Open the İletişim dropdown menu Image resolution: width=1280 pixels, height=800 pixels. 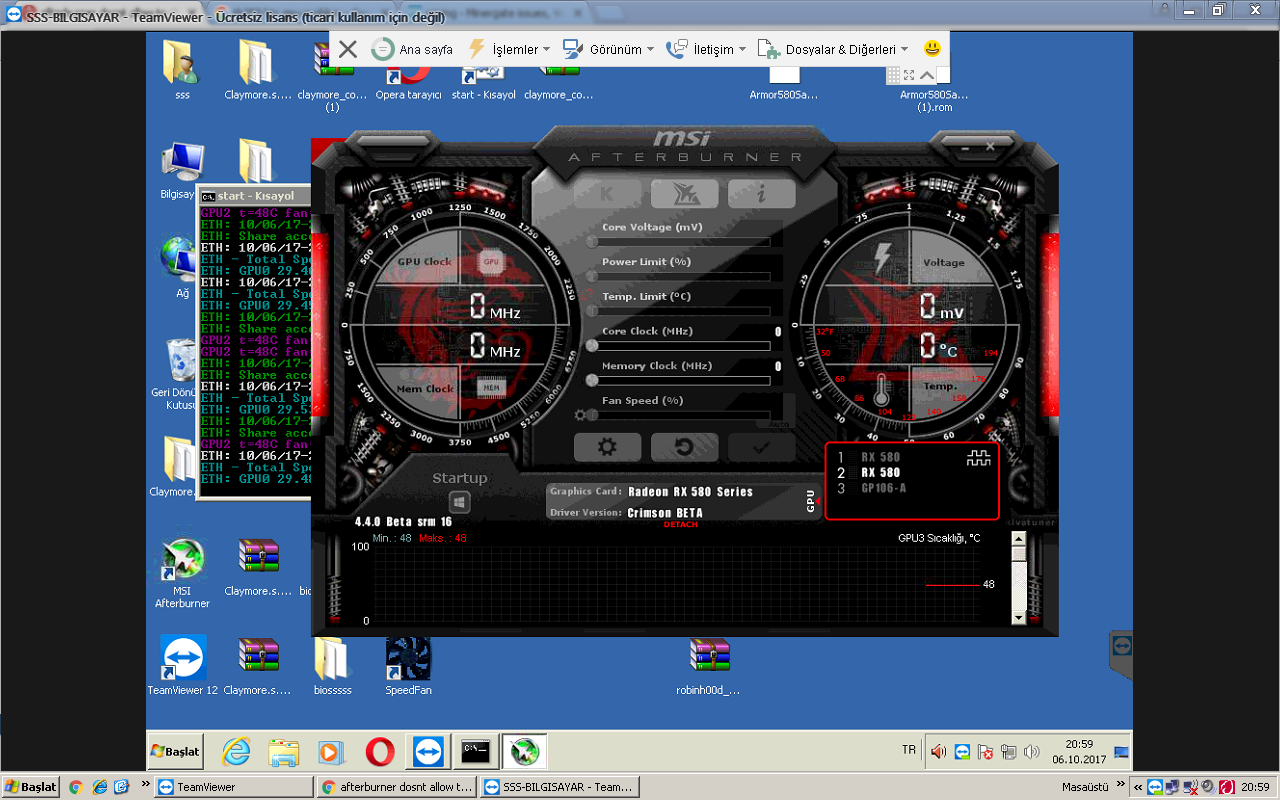tap(706, 49)
